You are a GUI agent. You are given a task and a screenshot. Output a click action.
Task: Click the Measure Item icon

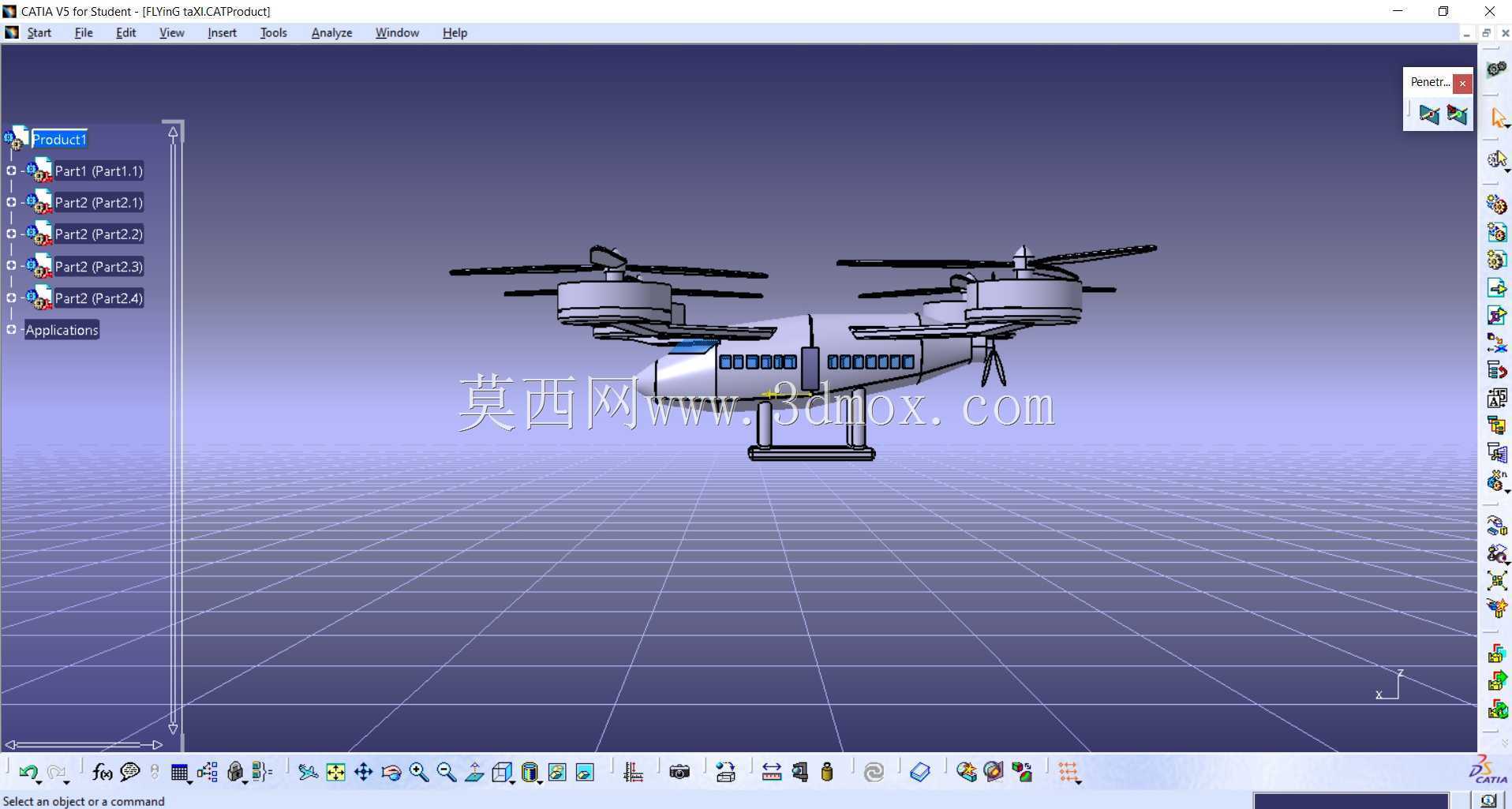pos(799,772)
